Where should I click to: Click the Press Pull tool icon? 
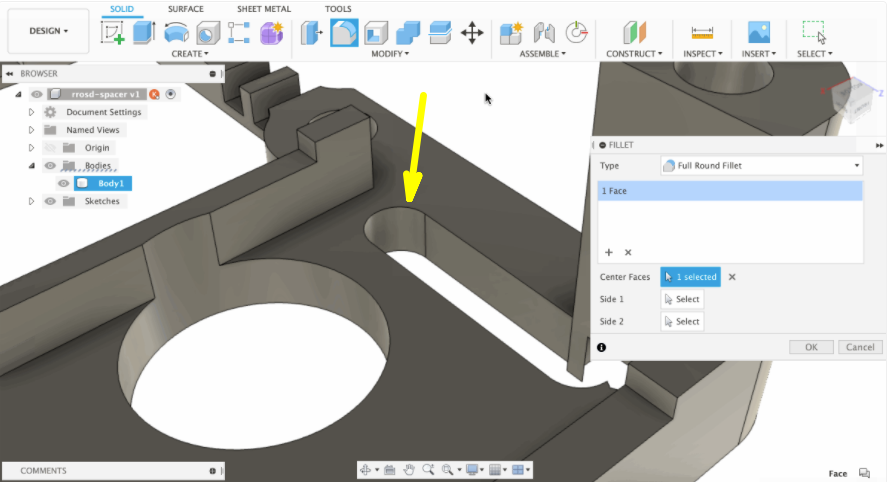(x=312, y=33)
